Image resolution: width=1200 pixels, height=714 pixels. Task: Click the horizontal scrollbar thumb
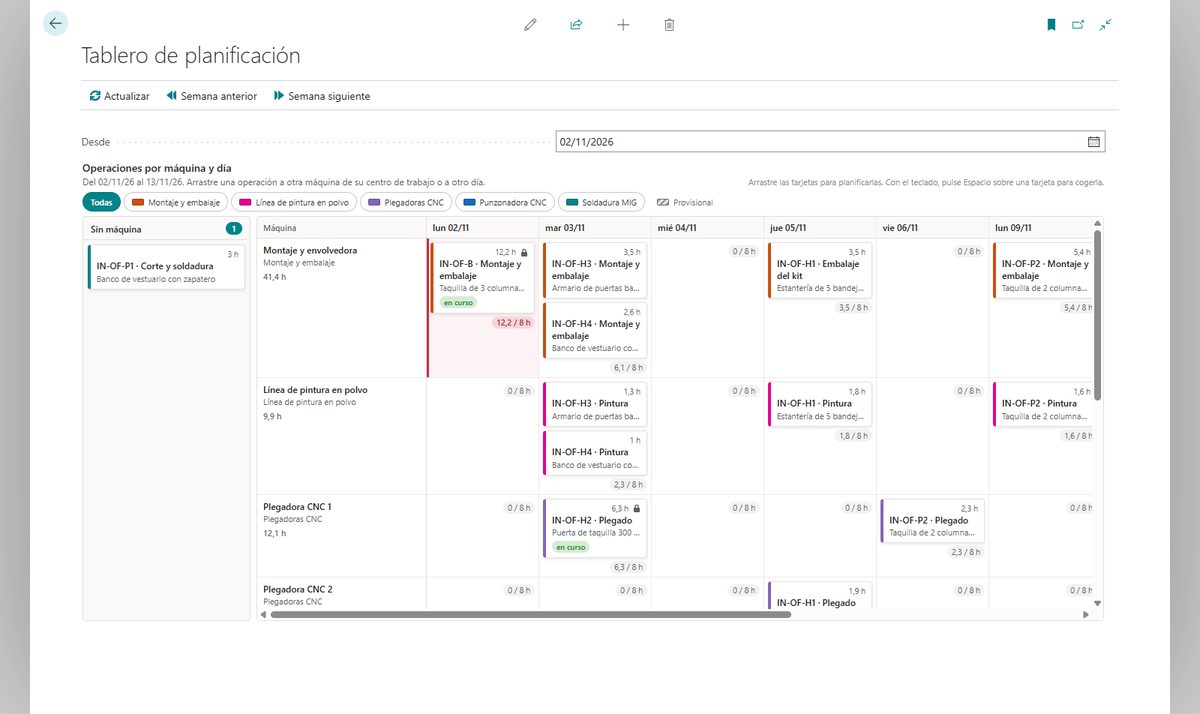click(x=531, y=615)
